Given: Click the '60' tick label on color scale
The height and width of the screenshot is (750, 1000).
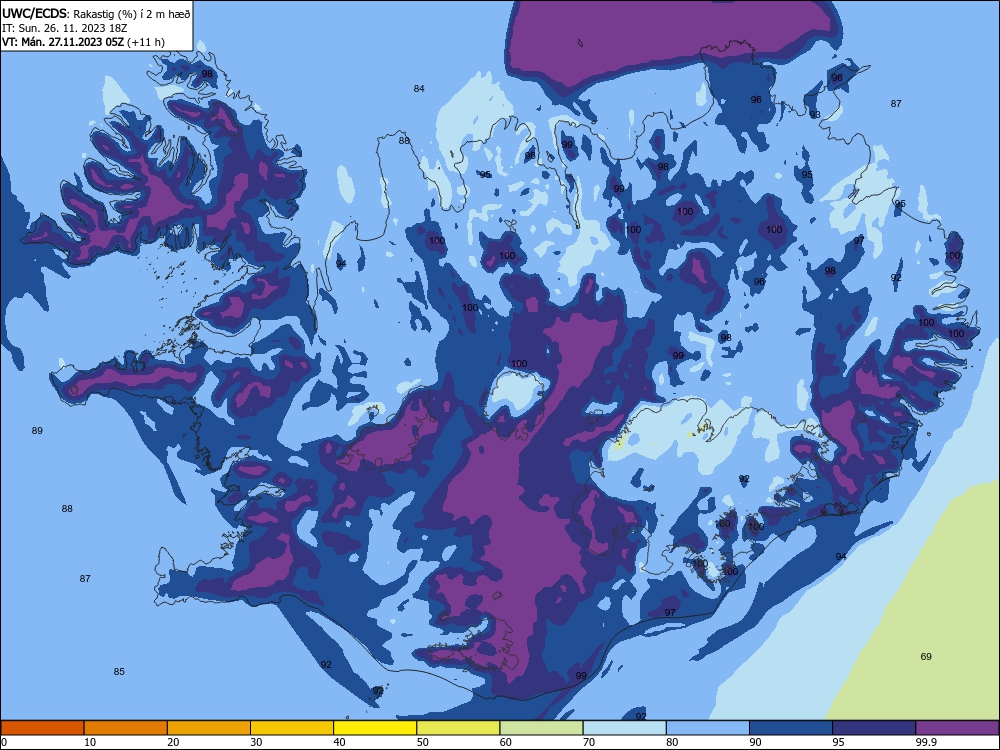Looking at the screenshot, I should click(506, 742).
